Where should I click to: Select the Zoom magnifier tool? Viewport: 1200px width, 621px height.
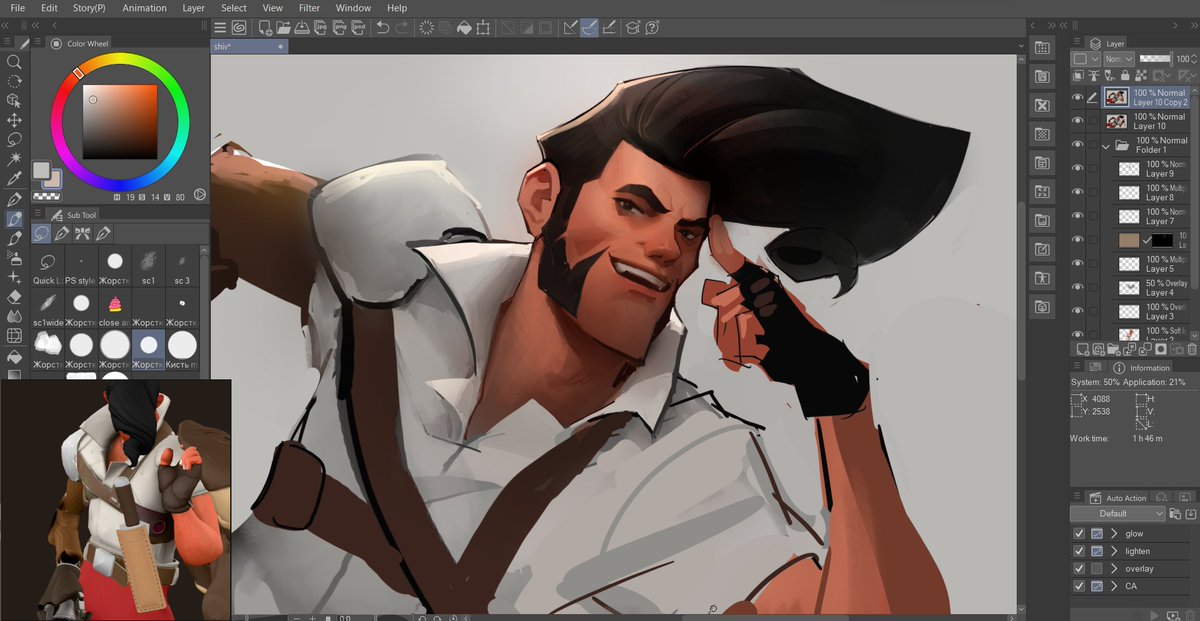(14, 62)
